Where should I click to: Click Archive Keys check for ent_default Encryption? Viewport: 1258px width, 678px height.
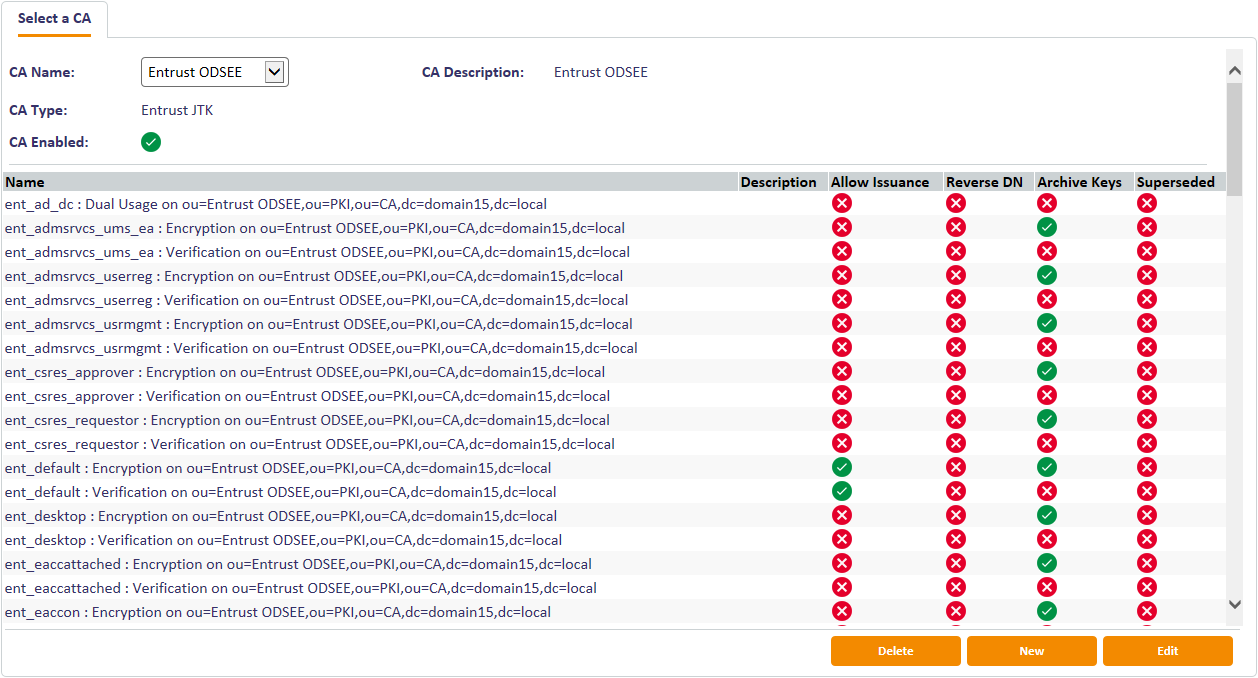coord(1047,467)
